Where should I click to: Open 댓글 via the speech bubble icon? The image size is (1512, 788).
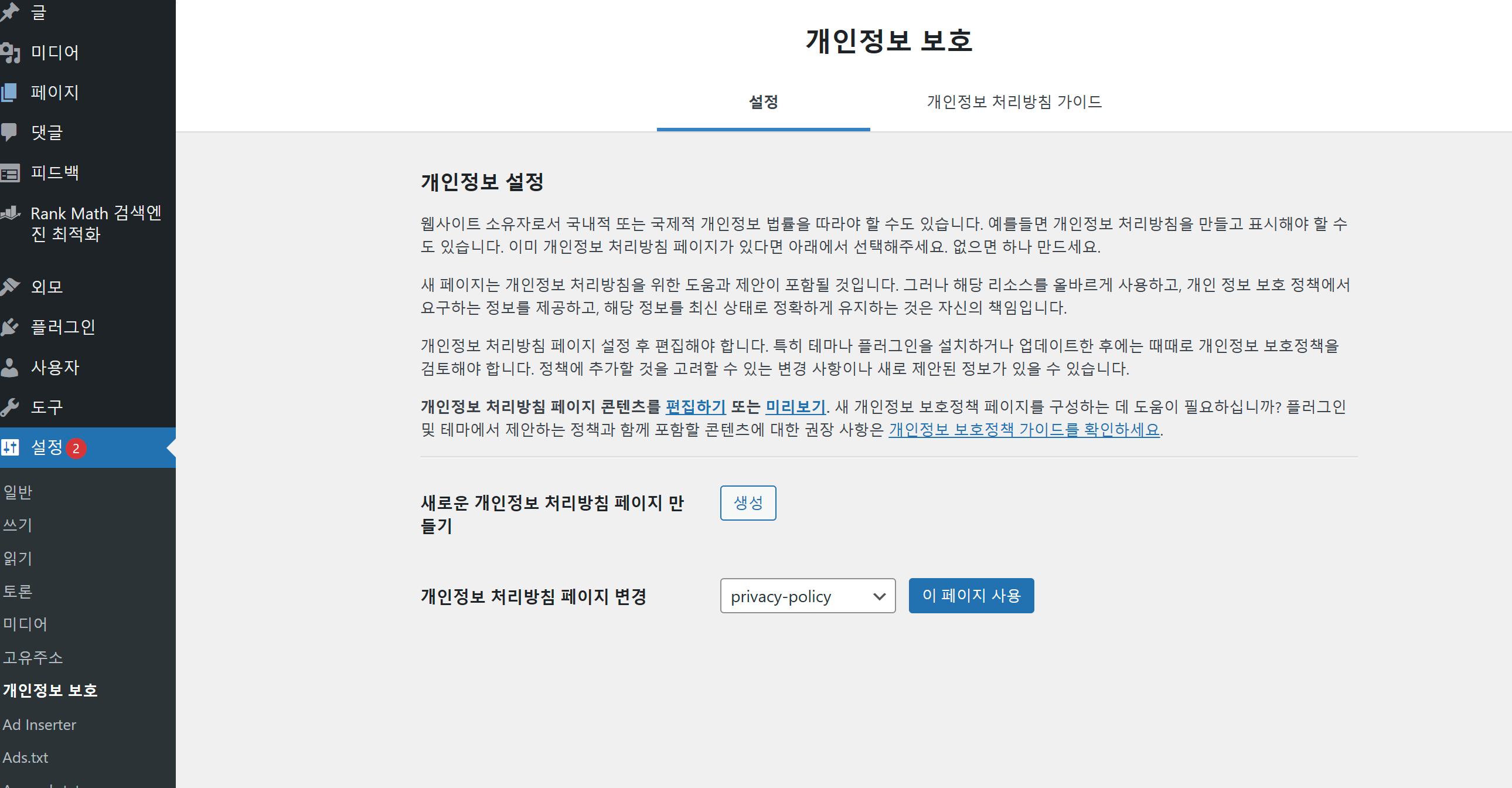(12, 133)
